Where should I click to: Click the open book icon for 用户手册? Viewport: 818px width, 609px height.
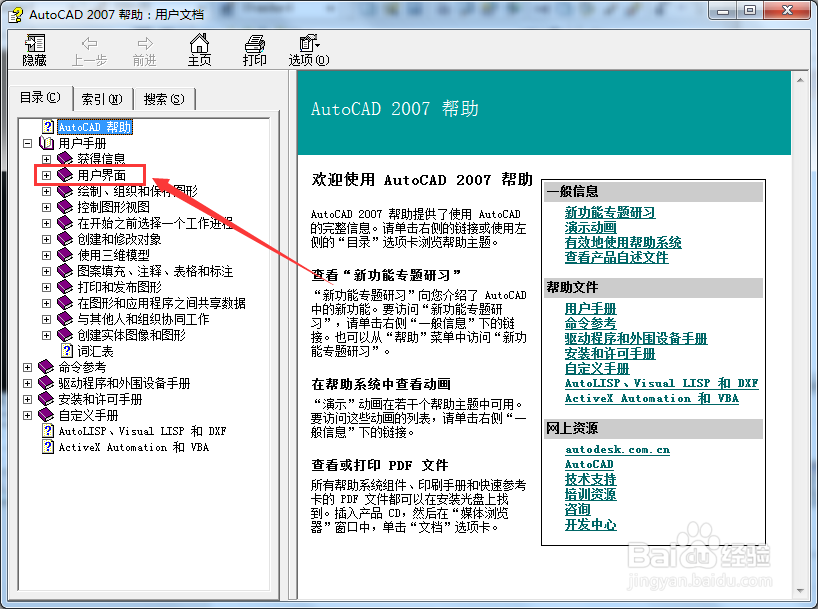[x=46, y=143]
